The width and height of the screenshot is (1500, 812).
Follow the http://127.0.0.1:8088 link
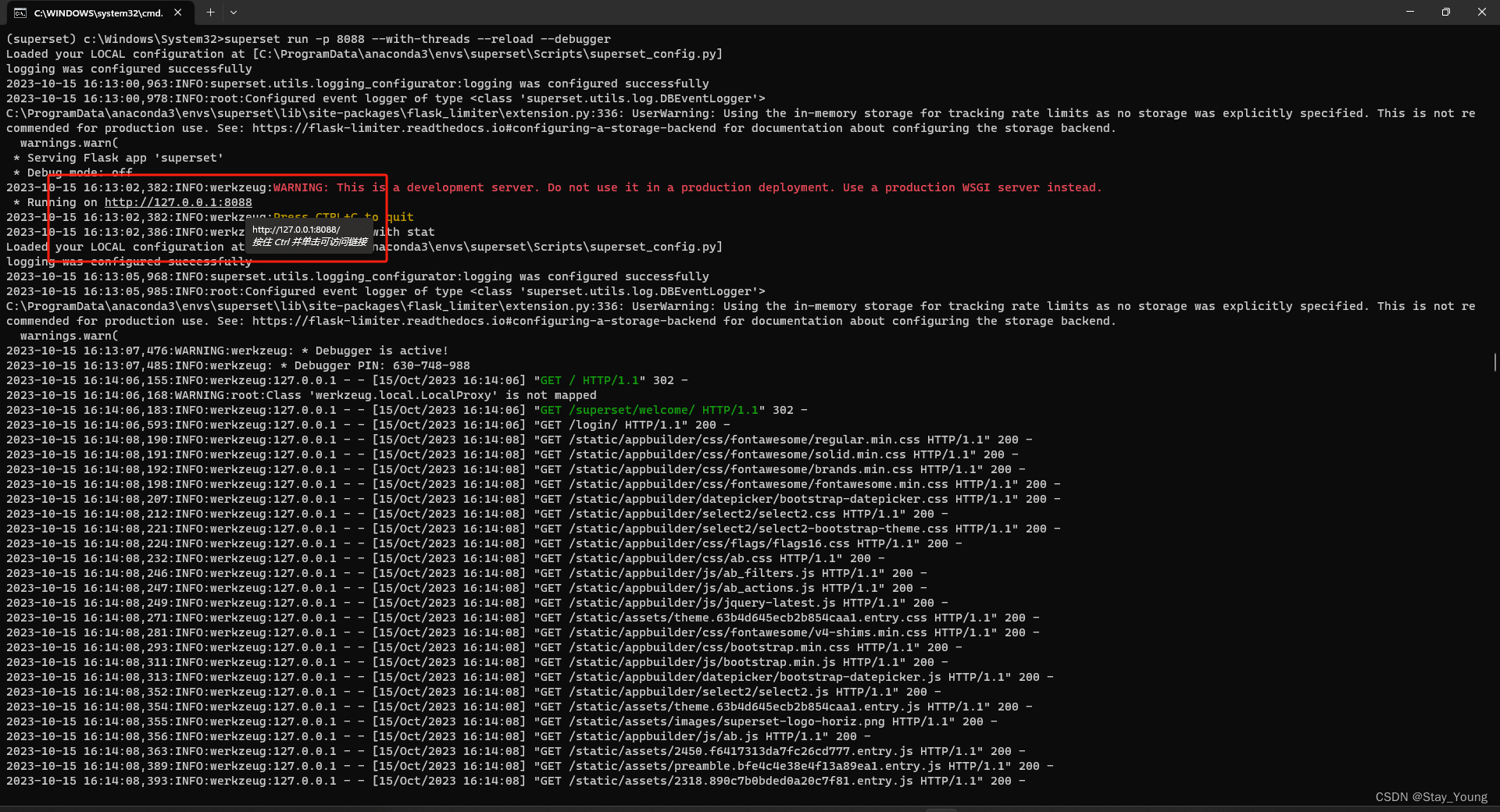(x=178, y=201)
